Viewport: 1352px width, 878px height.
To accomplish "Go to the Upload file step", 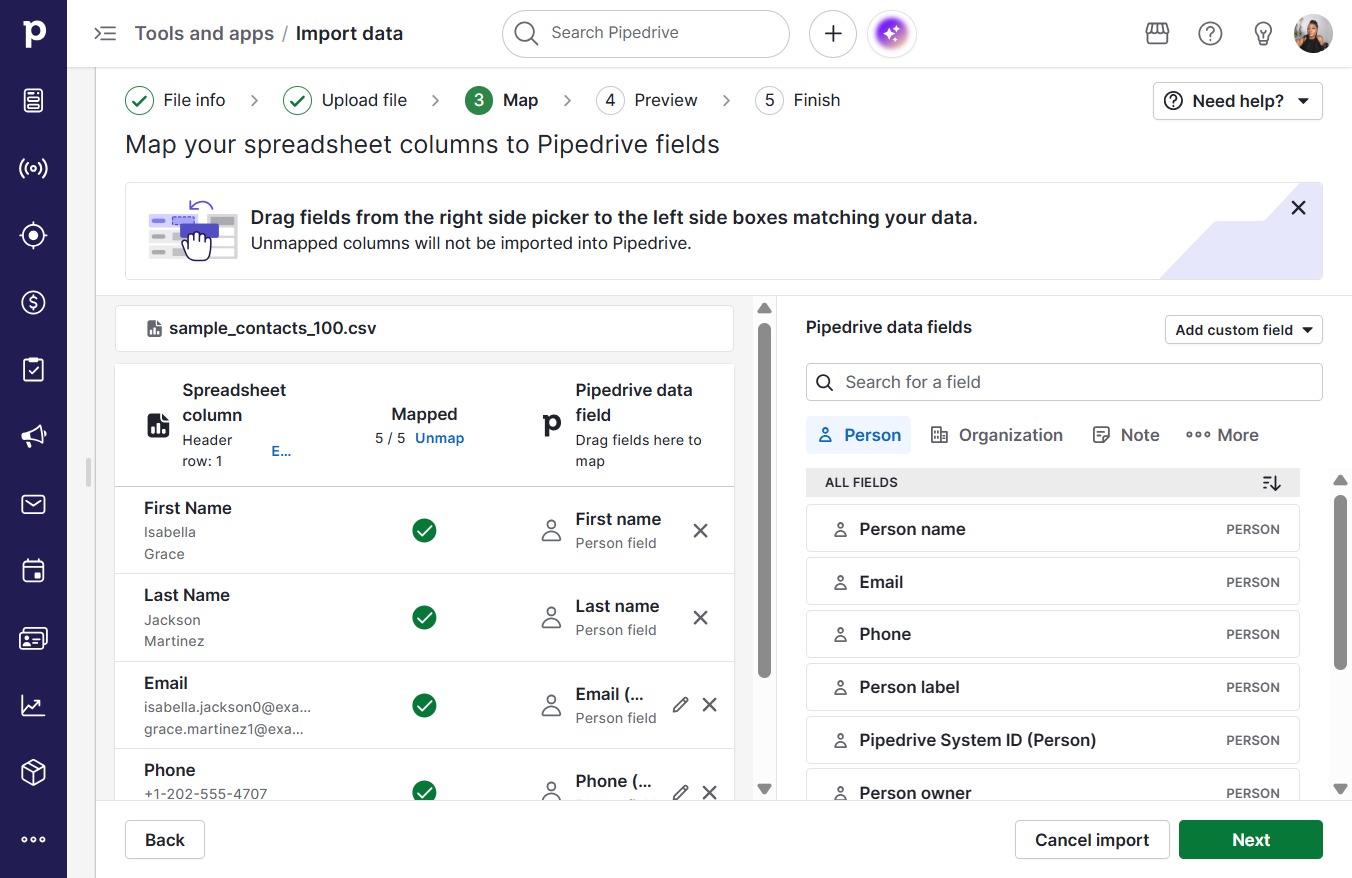I will (x=345, y=100).
